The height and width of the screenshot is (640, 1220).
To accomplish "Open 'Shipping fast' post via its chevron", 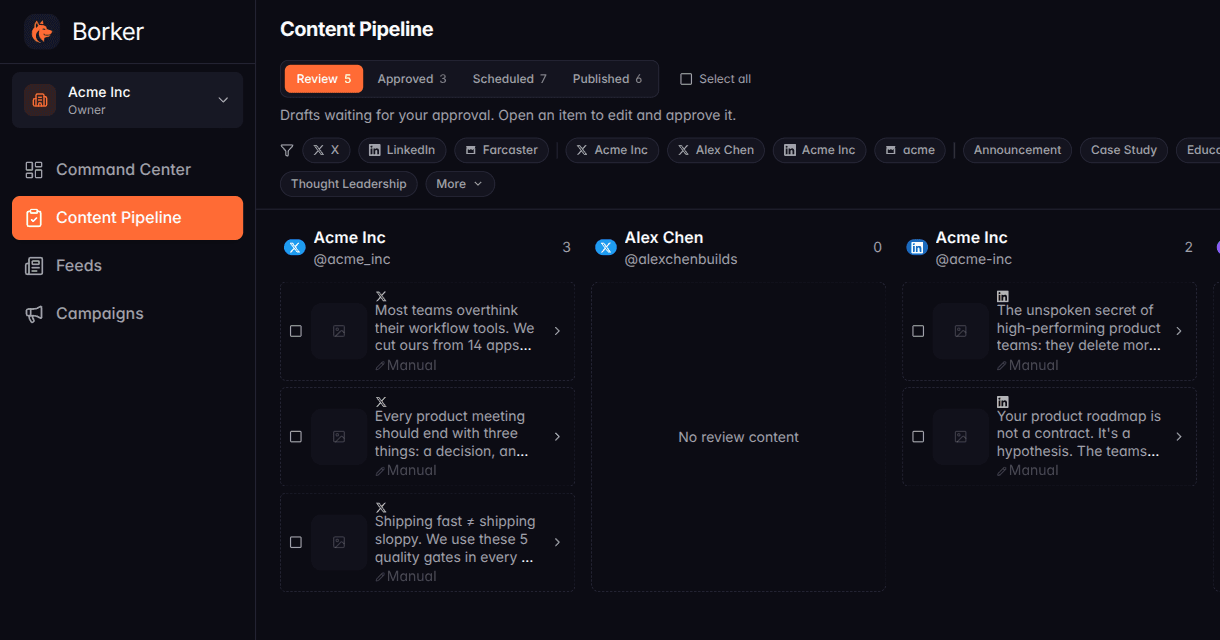I will (557, 542).
